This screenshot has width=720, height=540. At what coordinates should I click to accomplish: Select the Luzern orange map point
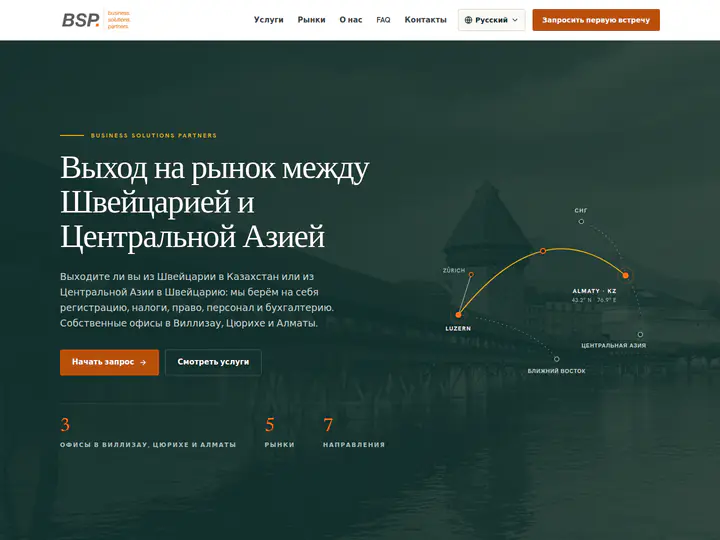pyautogui.click(x=458, y=315)
